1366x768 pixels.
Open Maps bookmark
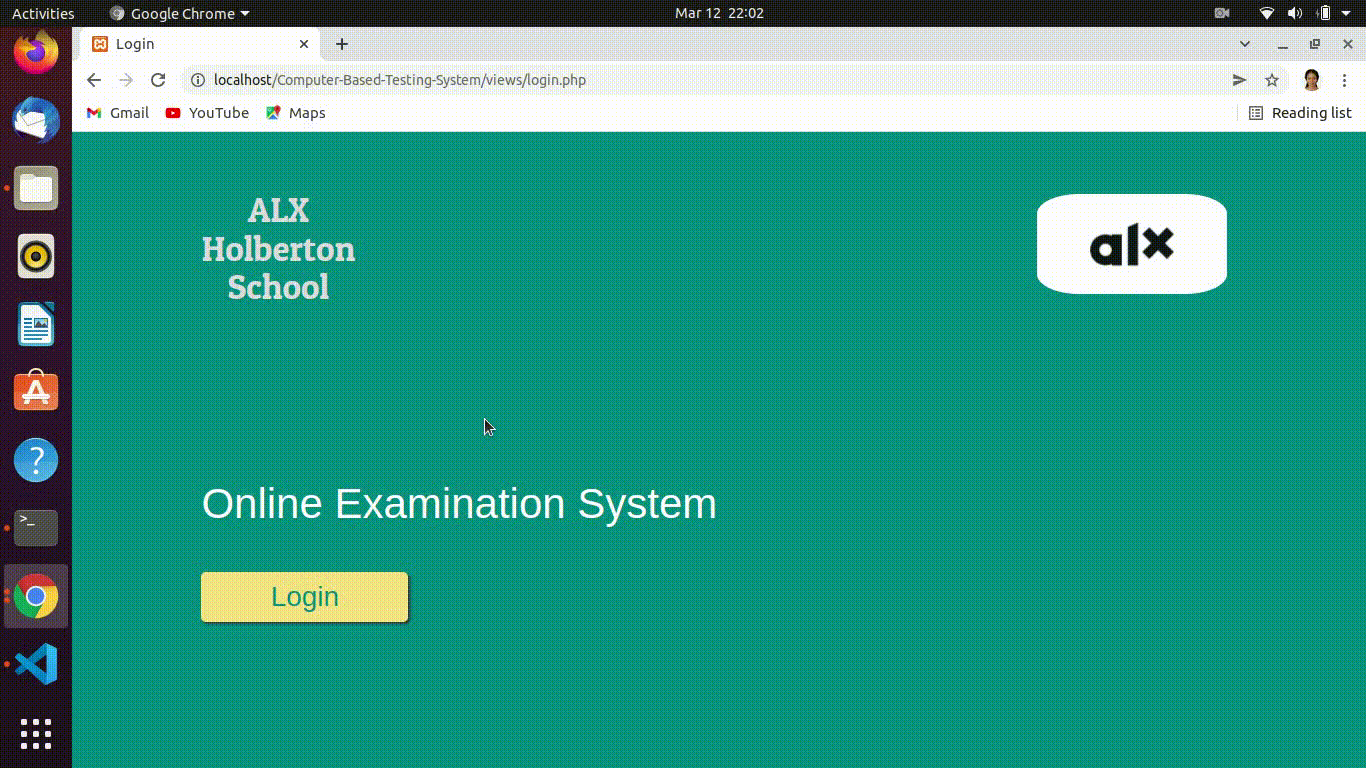296,113
